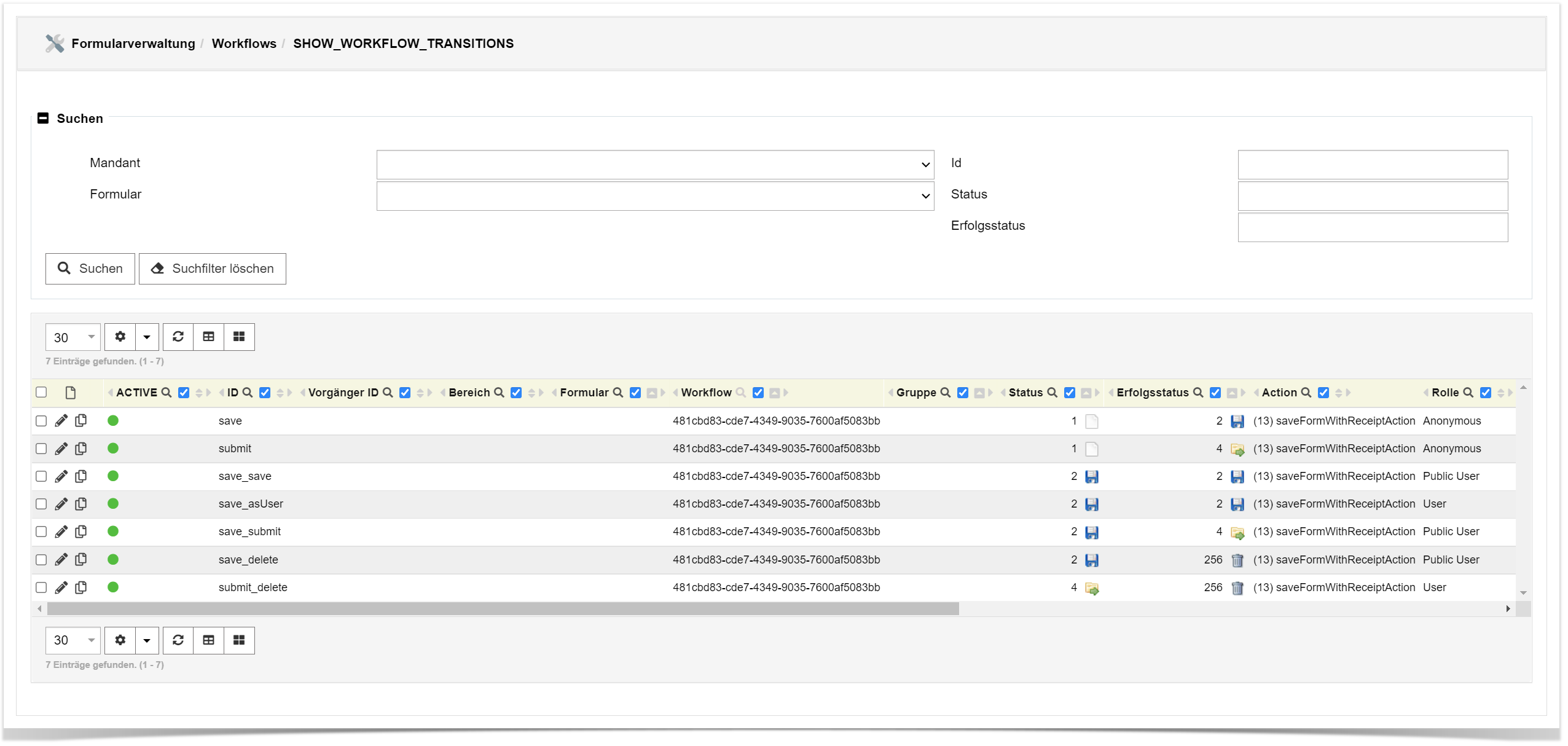Click the pencil edit icon for save_submit row
Screen dimensions: 1568x746
pos(61,532)
